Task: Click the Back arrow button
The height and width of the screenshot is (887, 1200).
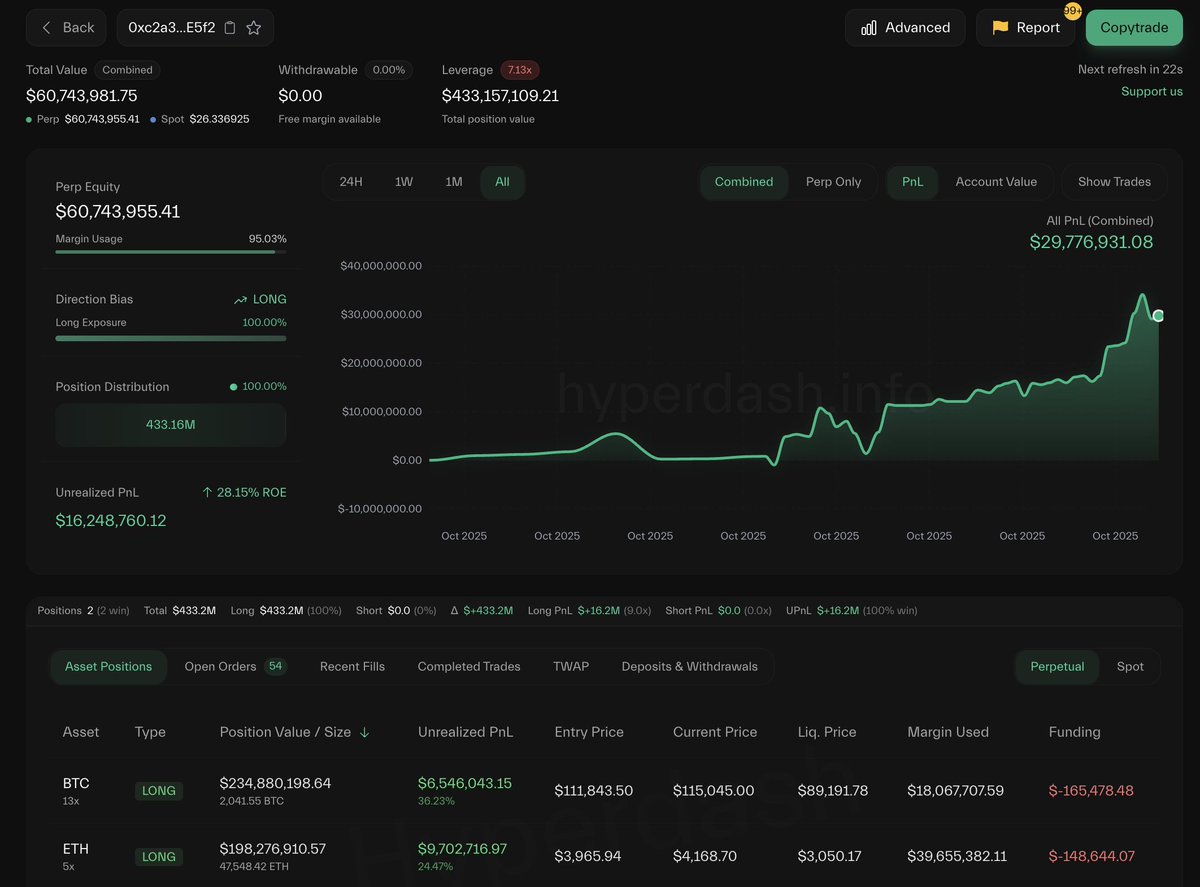Action: click(68, 28)
